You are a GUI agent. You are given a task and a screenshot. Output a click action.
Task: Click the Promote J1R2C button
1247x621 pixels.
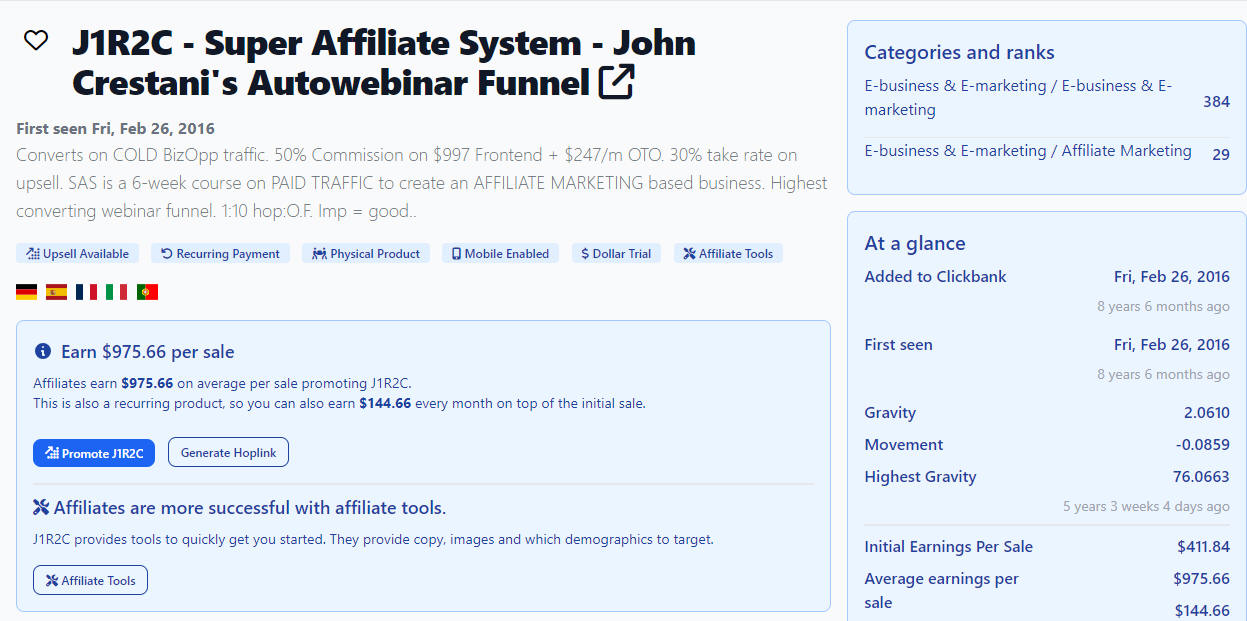tap(95, 453)
